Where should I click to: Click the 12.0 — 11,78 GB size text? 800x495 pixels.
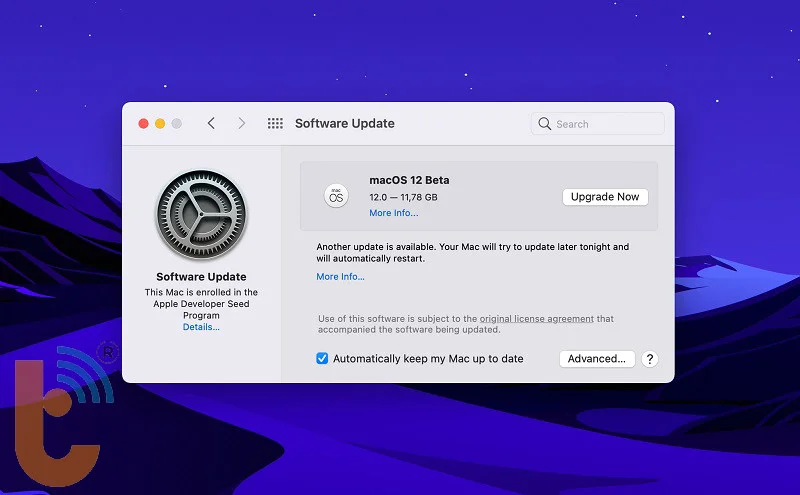[403, 197]
